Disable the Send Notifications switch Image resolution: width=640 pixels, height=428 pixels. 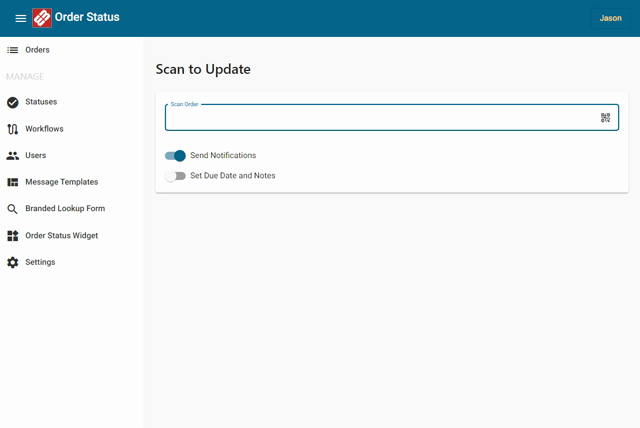click(x=175, y=155)
